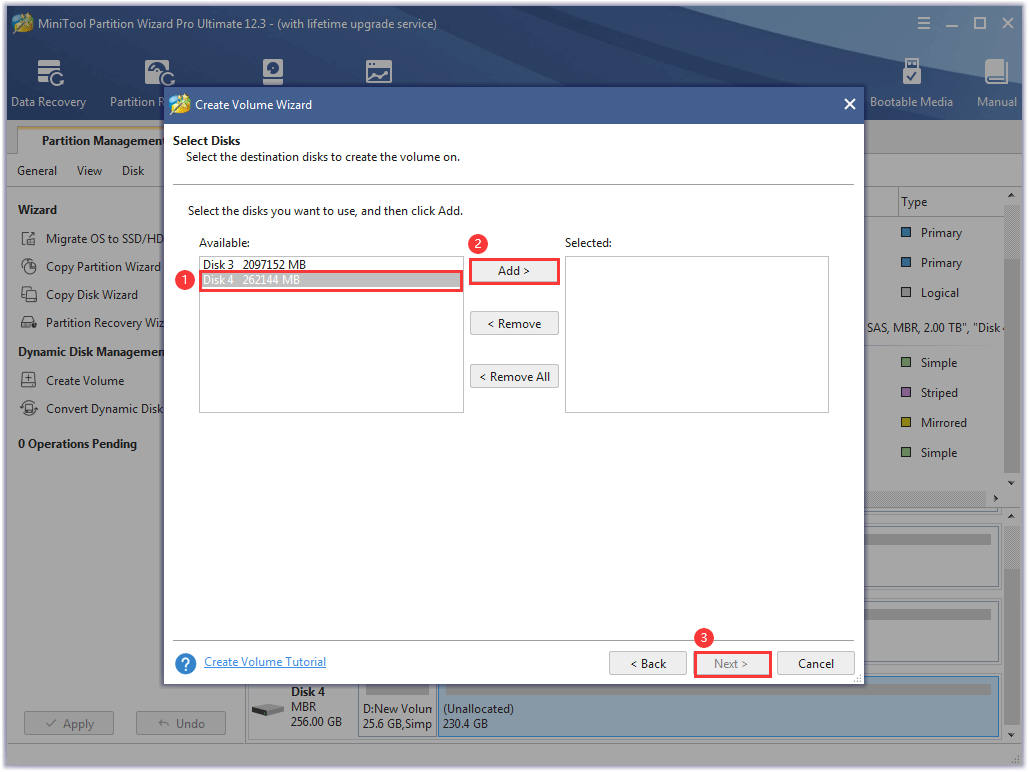1029x772 pixels.
Task: Click the < Remove button
Action: (514, 324)
